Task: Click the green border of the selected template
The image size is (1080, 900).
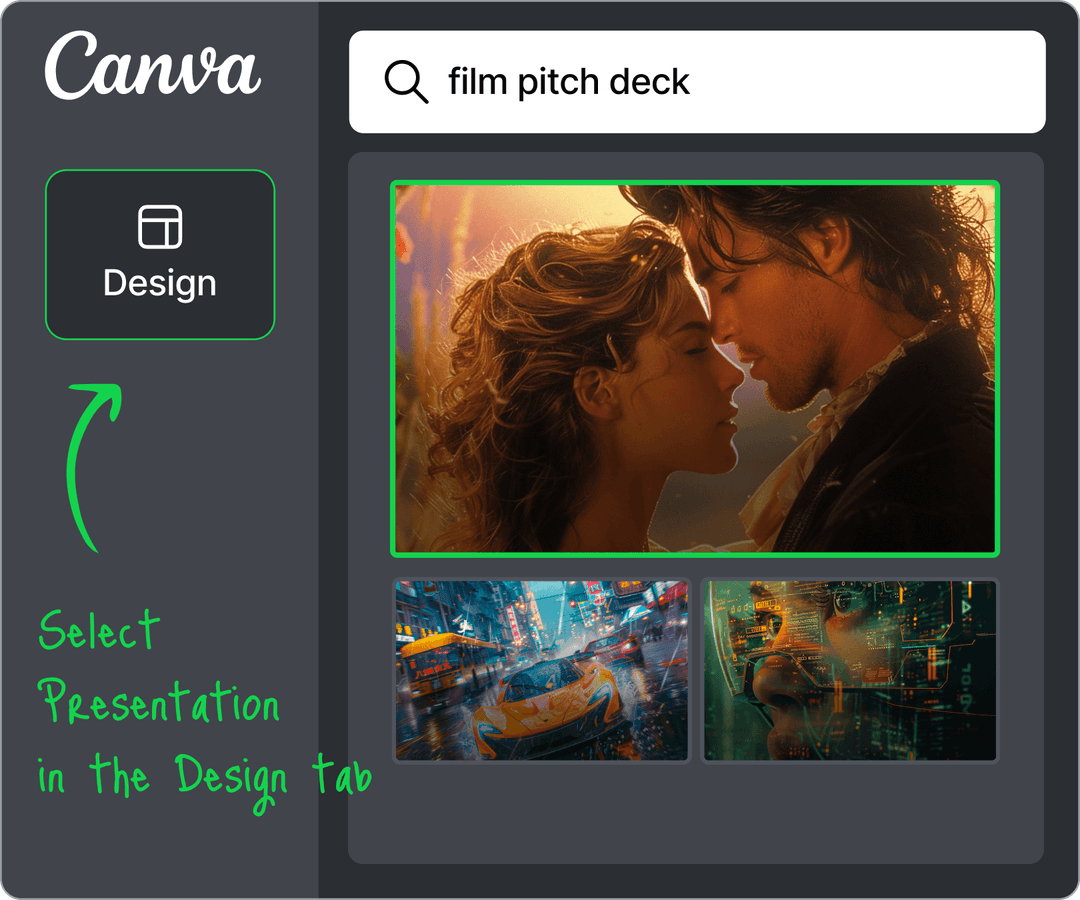Action: click(x=695, y=182)
